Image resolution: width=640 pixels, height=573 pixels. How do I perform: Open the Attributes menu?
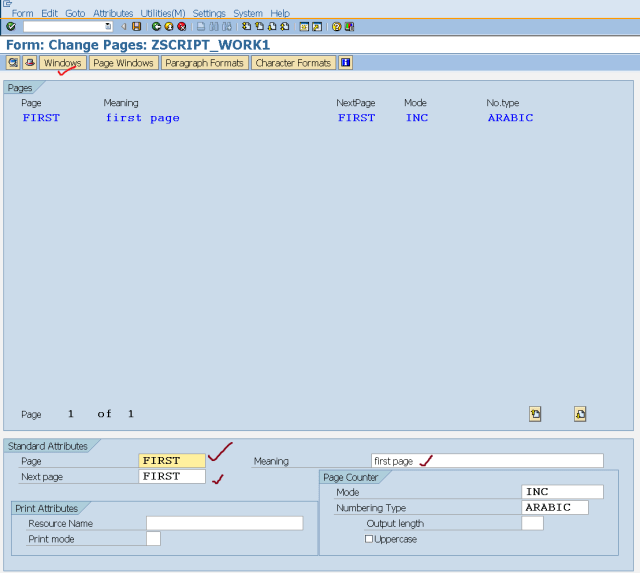(112, 13)
